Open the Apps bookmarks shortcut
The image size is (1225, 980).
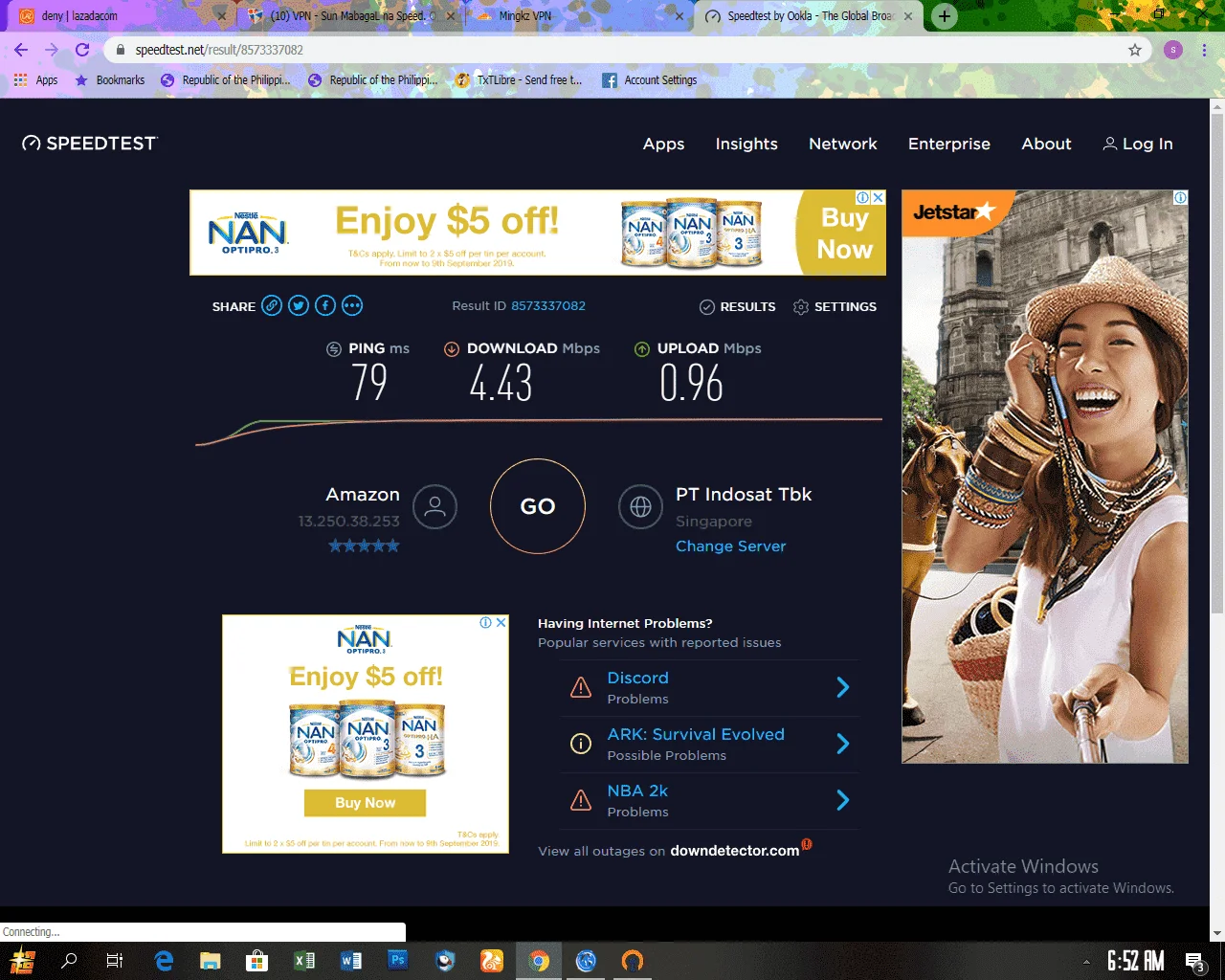click(x=36, y=80)
